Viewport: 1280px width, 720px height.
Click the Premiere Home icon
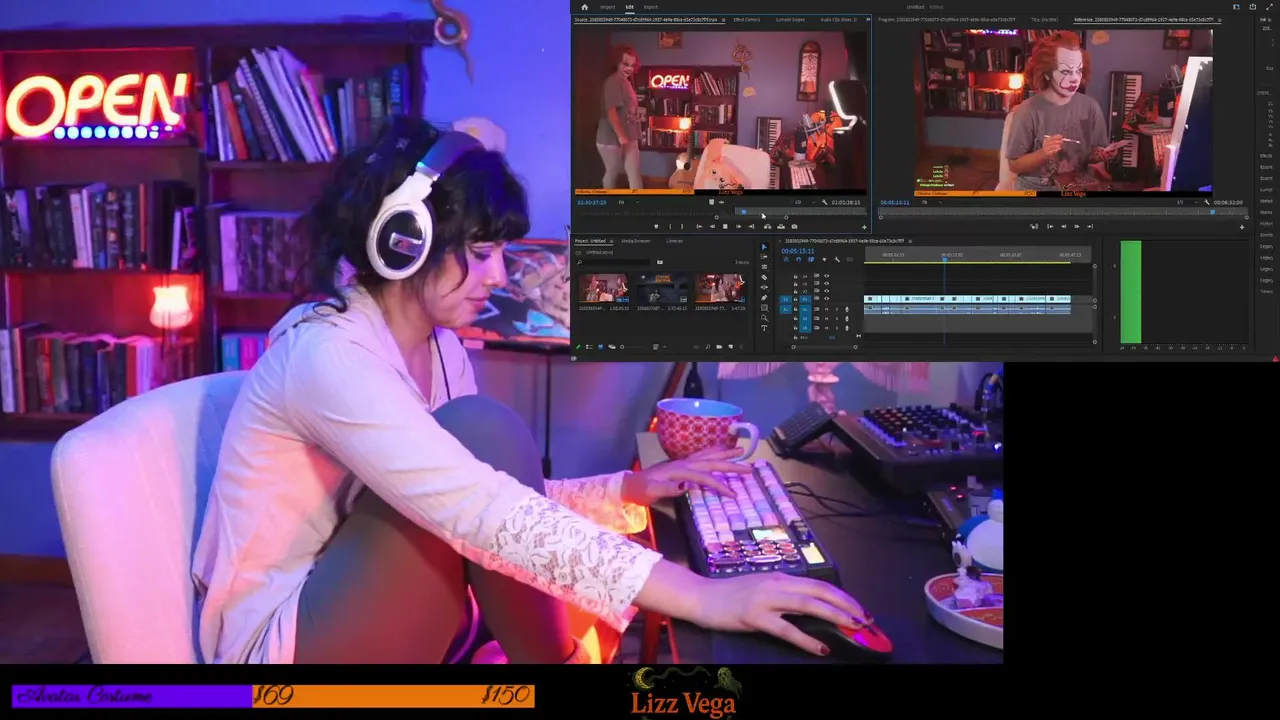(585, 7)
